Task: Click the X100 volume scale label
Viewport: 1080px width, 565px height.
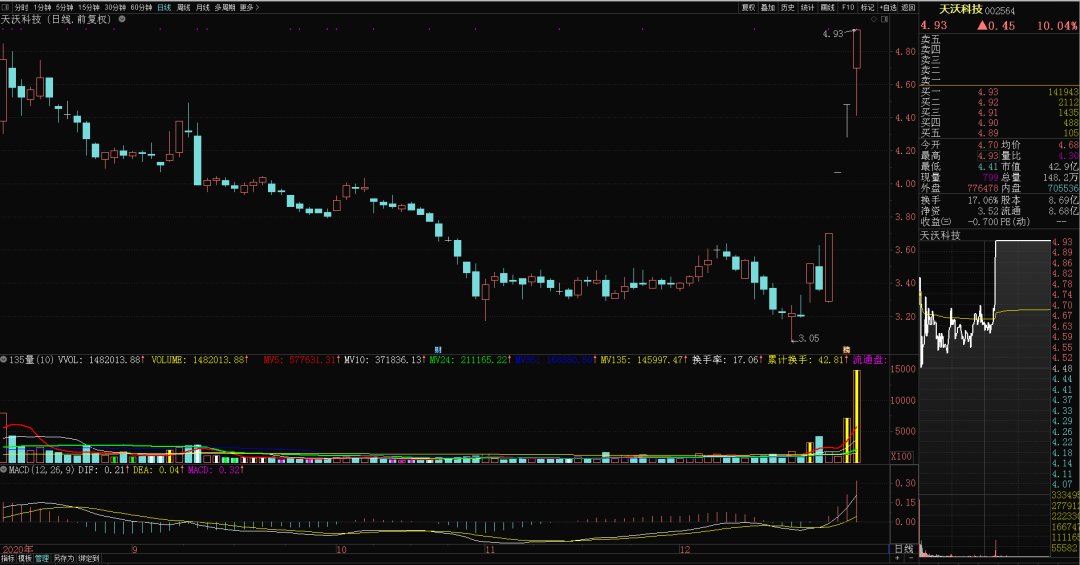Action: (x=902, y=456)
